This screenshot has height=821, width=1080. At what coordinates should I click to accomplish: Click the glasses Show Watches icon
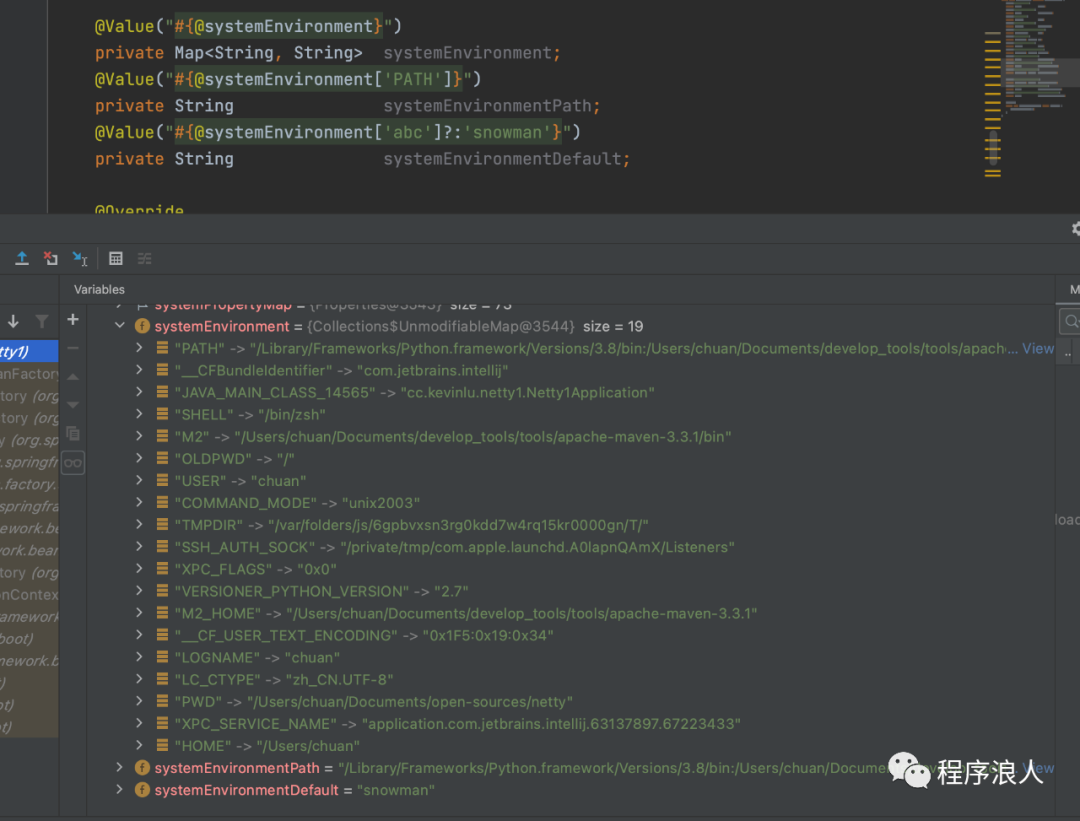tap(73, 462)
